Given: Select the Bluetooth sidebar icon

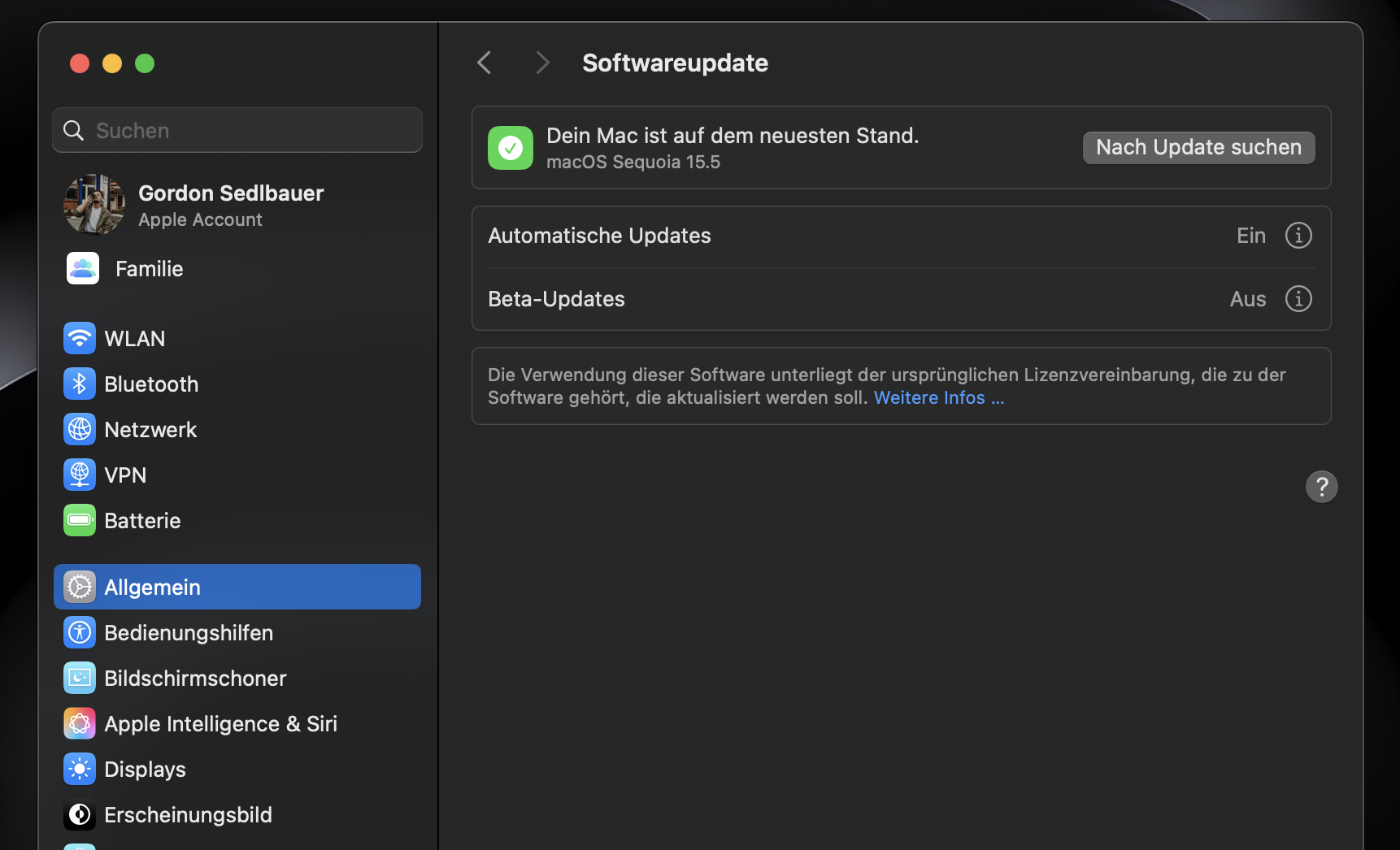Looking at the screenshot, I should point(79,384).
